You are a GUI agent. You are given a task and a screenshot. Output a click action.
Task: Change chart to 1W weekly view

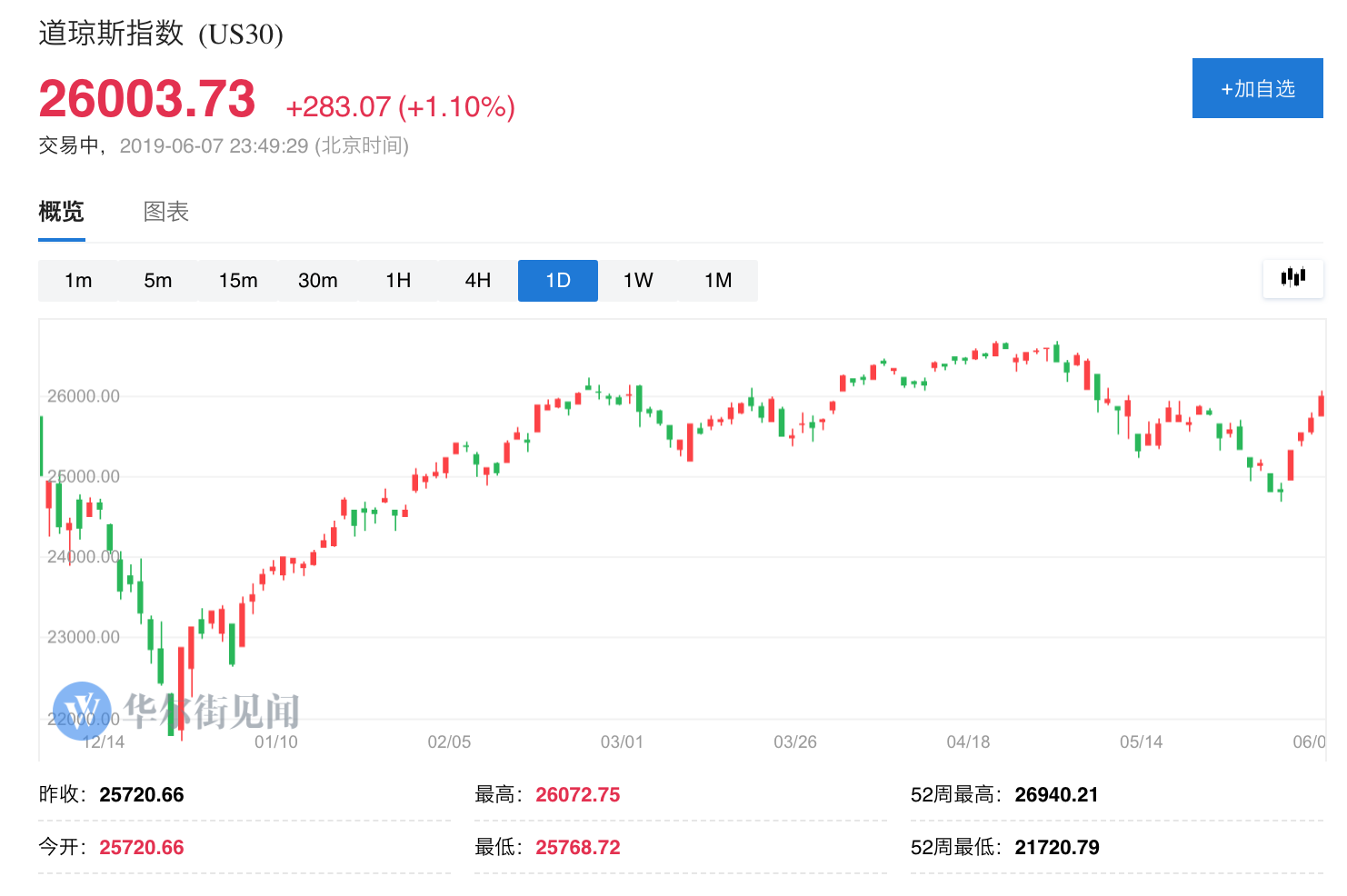638,281
